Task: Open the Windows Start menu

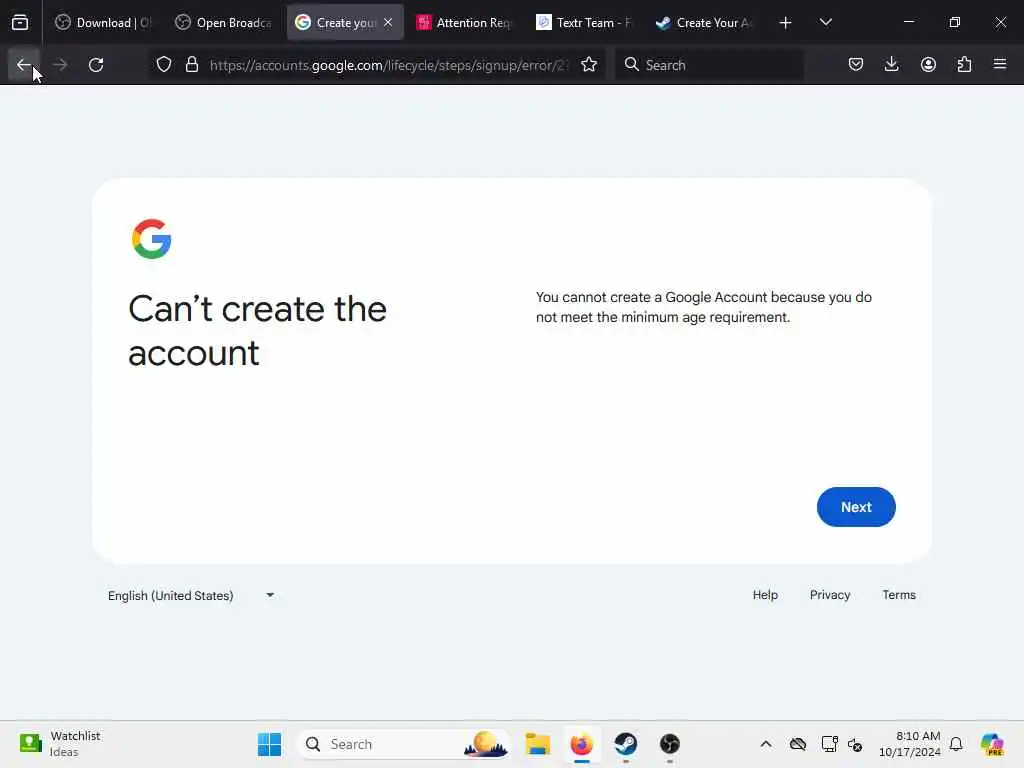Action: (x=269, y=744)
